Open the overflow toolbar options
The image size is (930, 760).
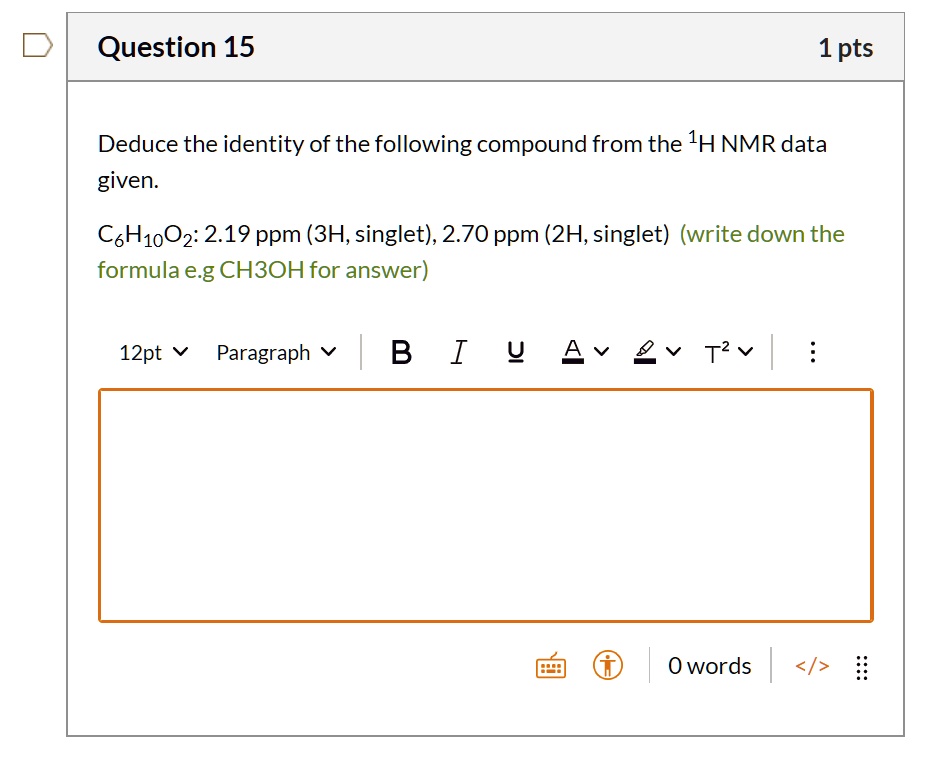point(812,351)
